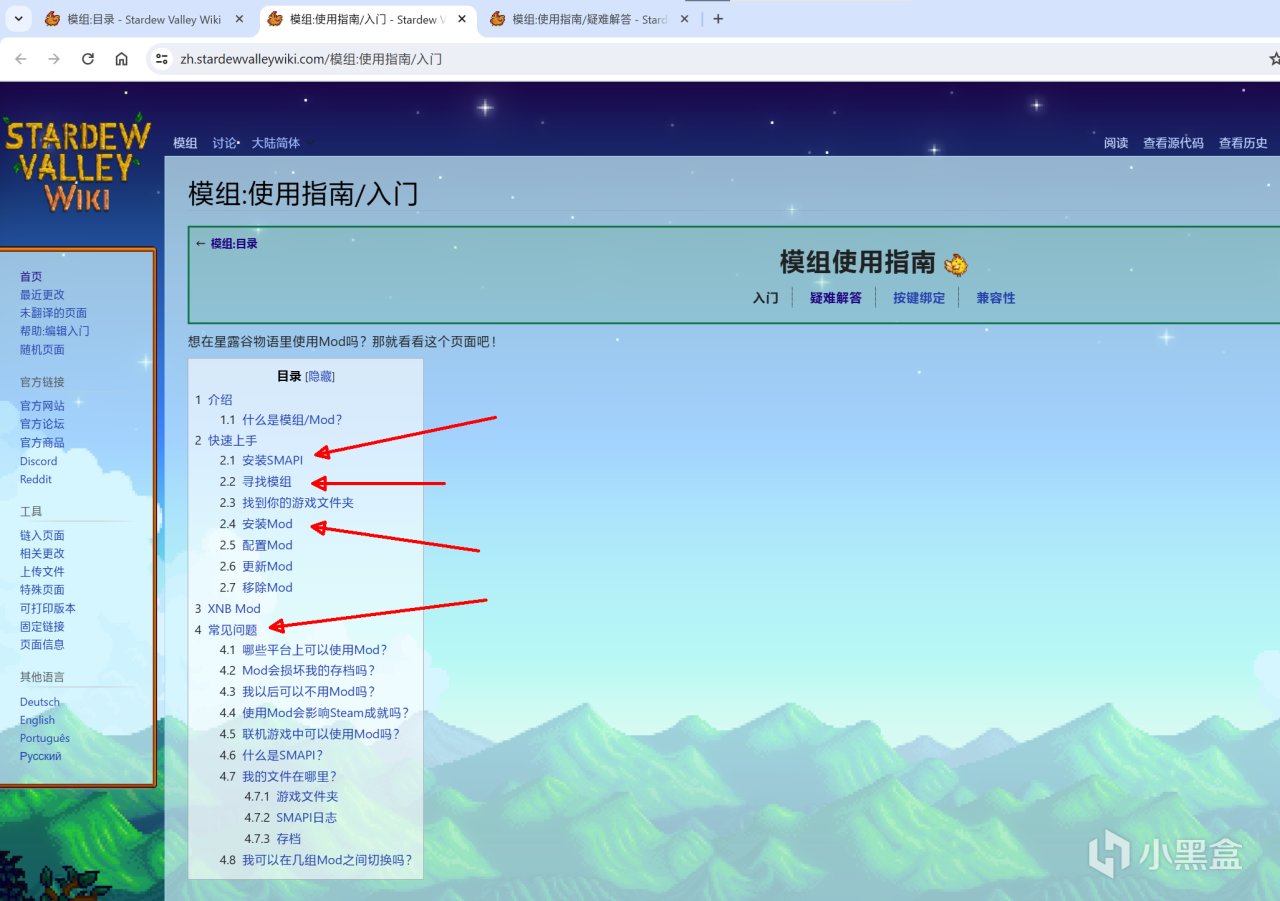Open the tab search dropdown

click(x=18, y=19)
